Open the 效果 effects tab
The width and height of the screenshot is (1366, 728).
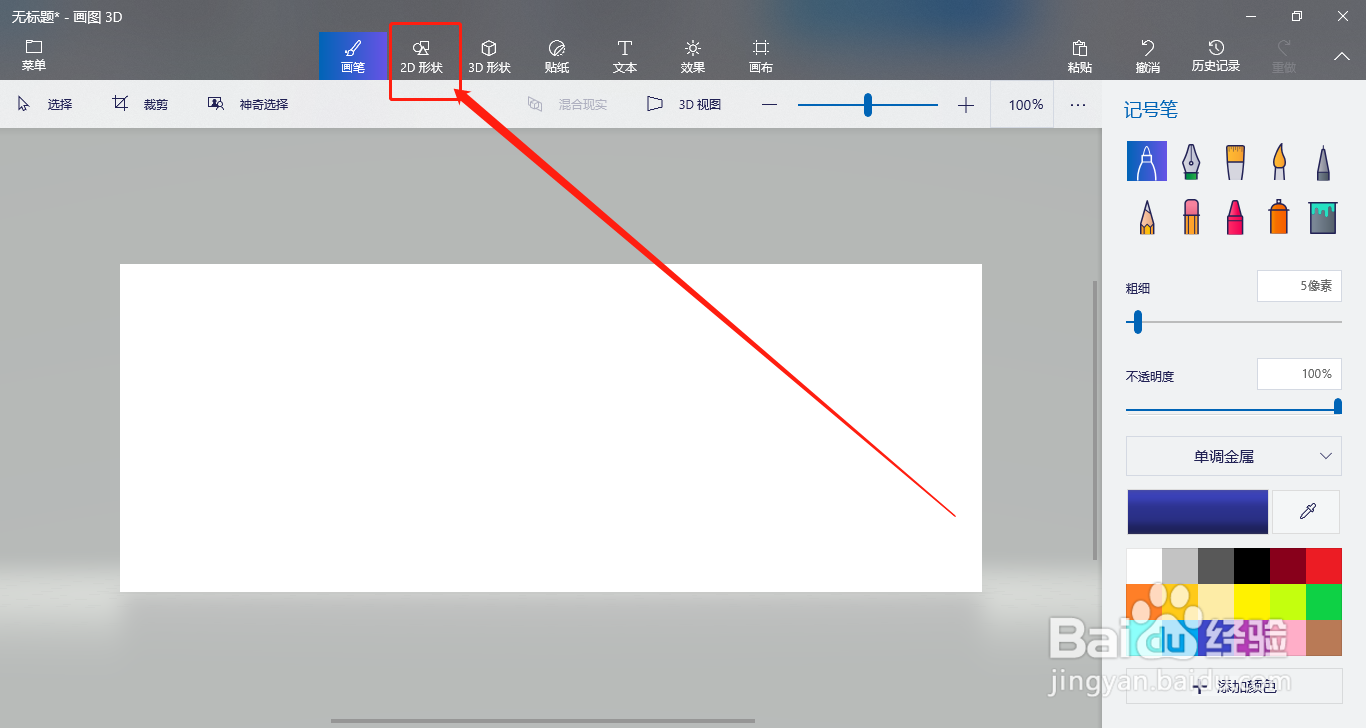click(693, 56)
